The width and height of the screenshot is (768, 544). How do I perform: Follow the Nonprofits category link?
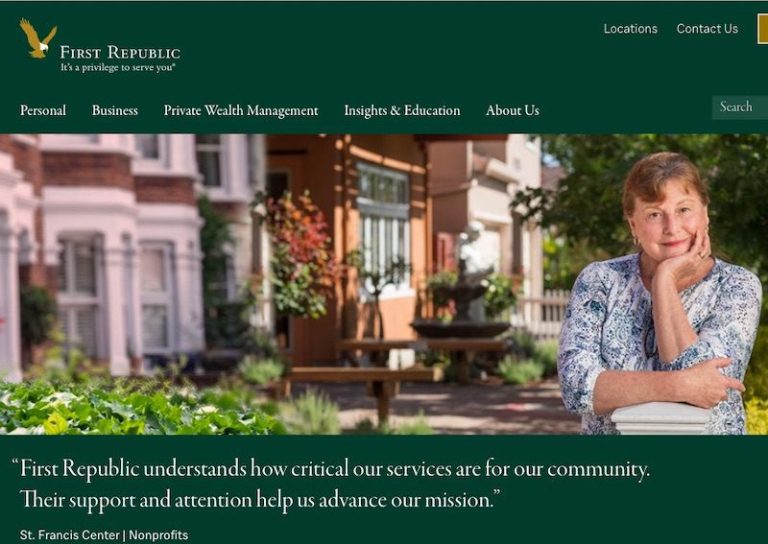click(159, 535)
